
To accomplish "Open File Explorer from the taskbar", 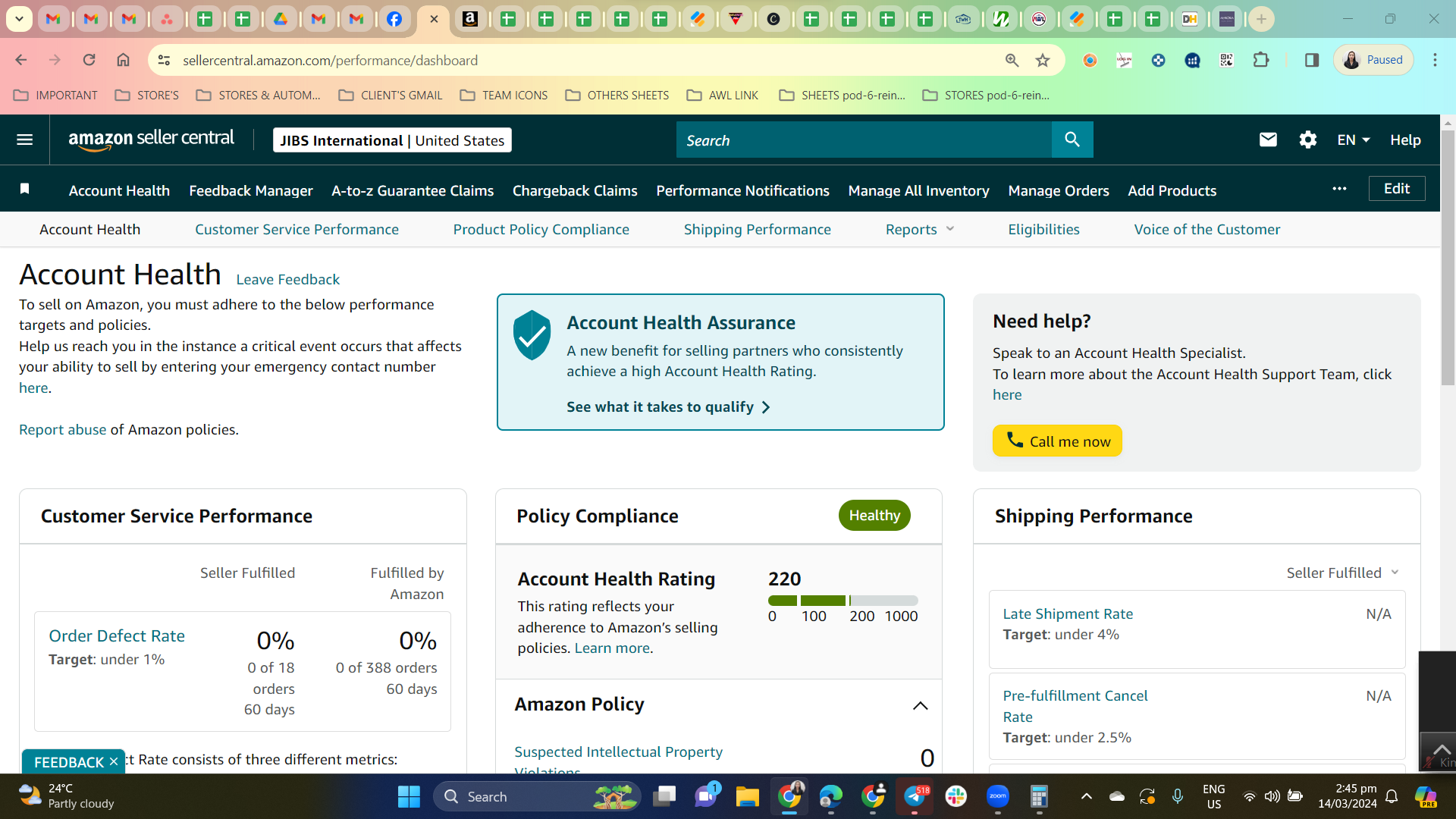I will click(747, 796).
